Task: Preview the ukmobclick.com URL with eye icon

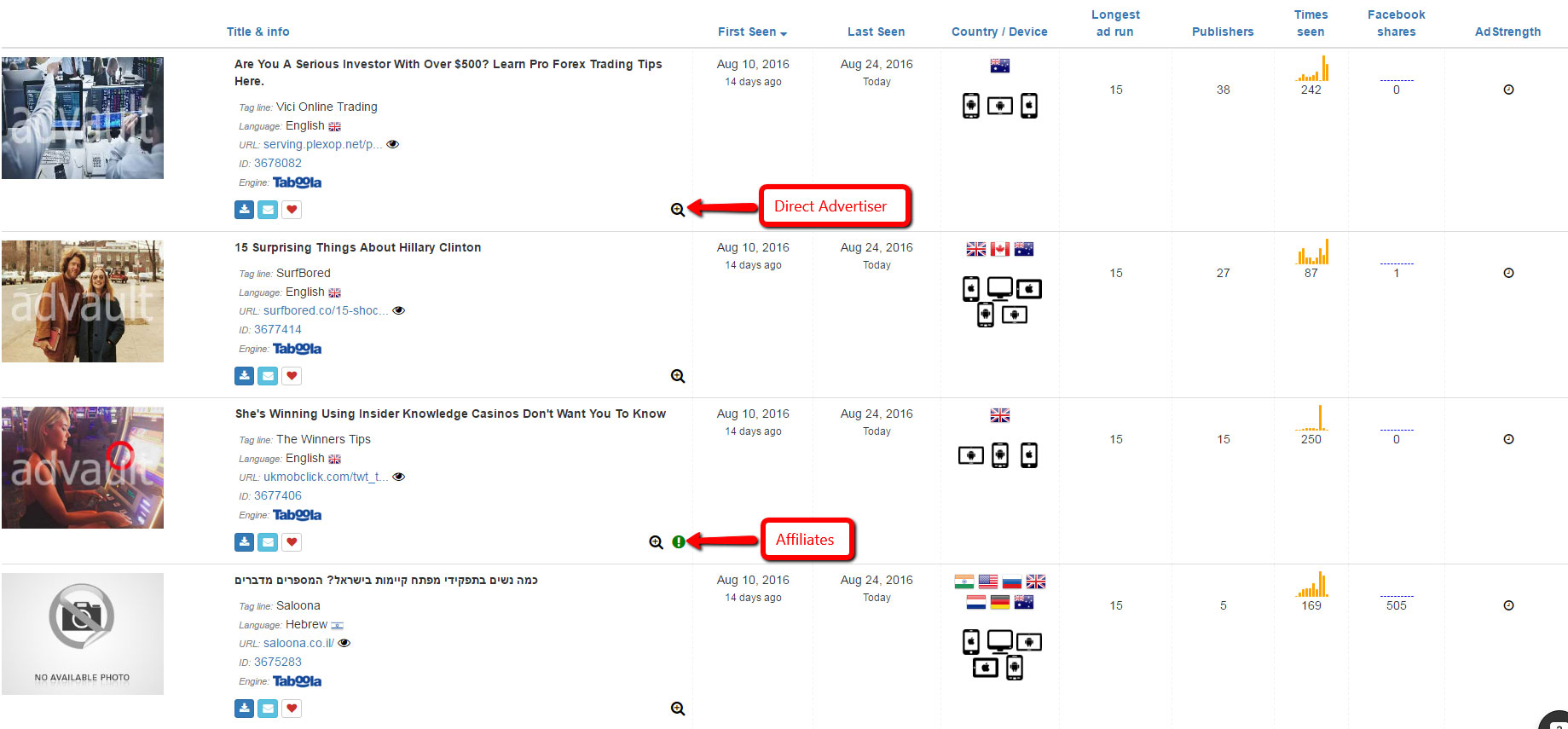Action: click(399, 477)
